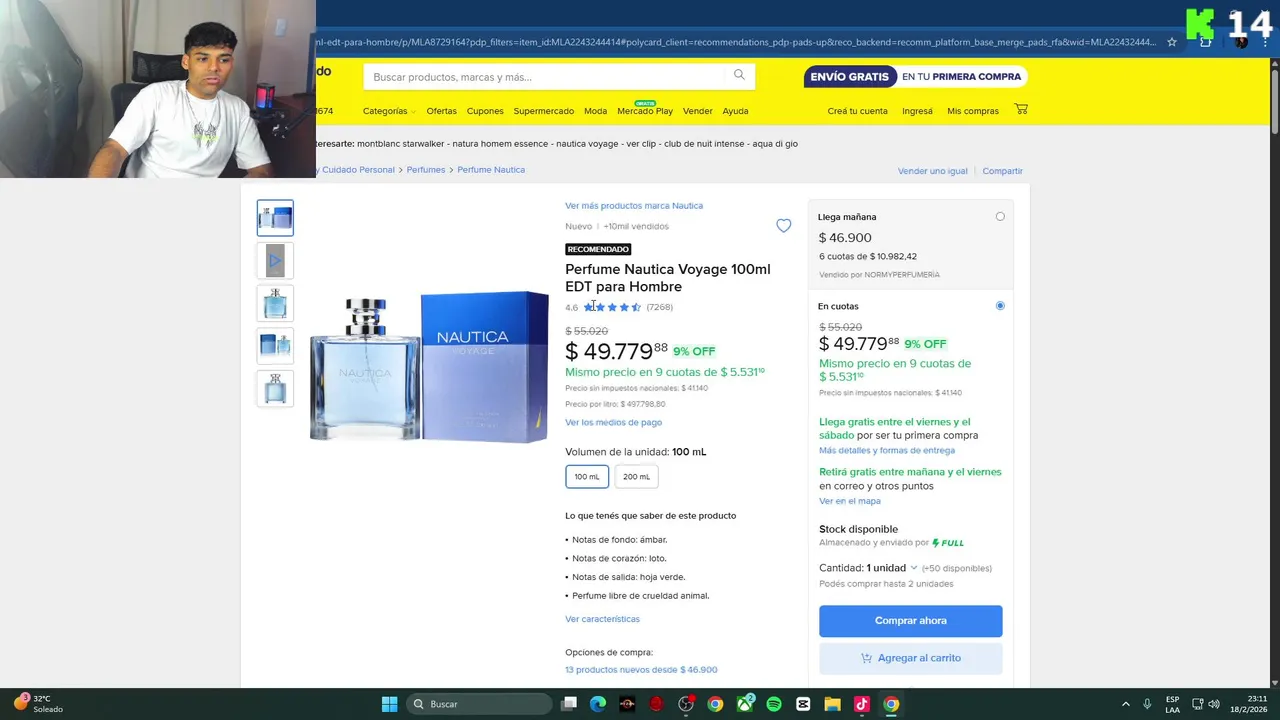Select the Llega mañana purchase option
This screenshot has height=720, width=1280.
pos(1000,216)
